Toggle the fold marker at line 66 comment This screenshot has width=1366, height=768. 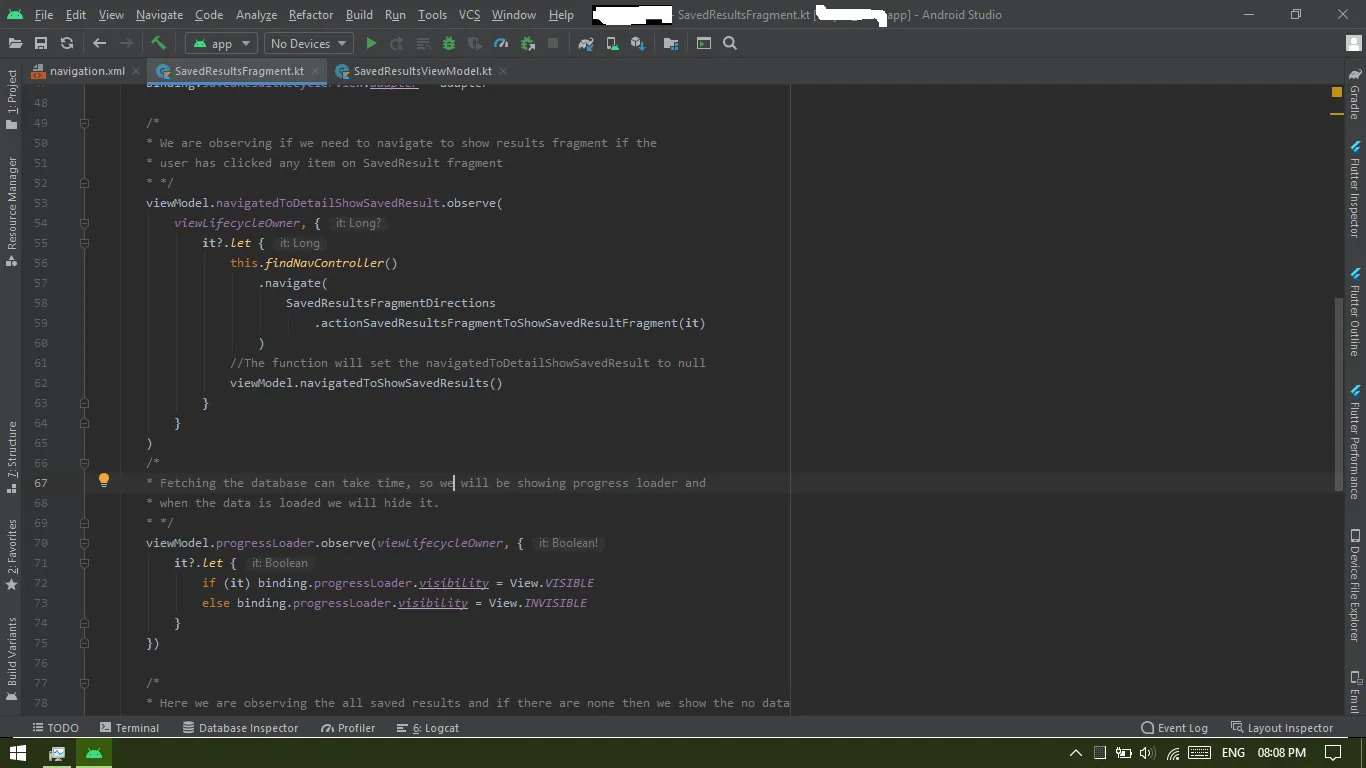[84, 463]
